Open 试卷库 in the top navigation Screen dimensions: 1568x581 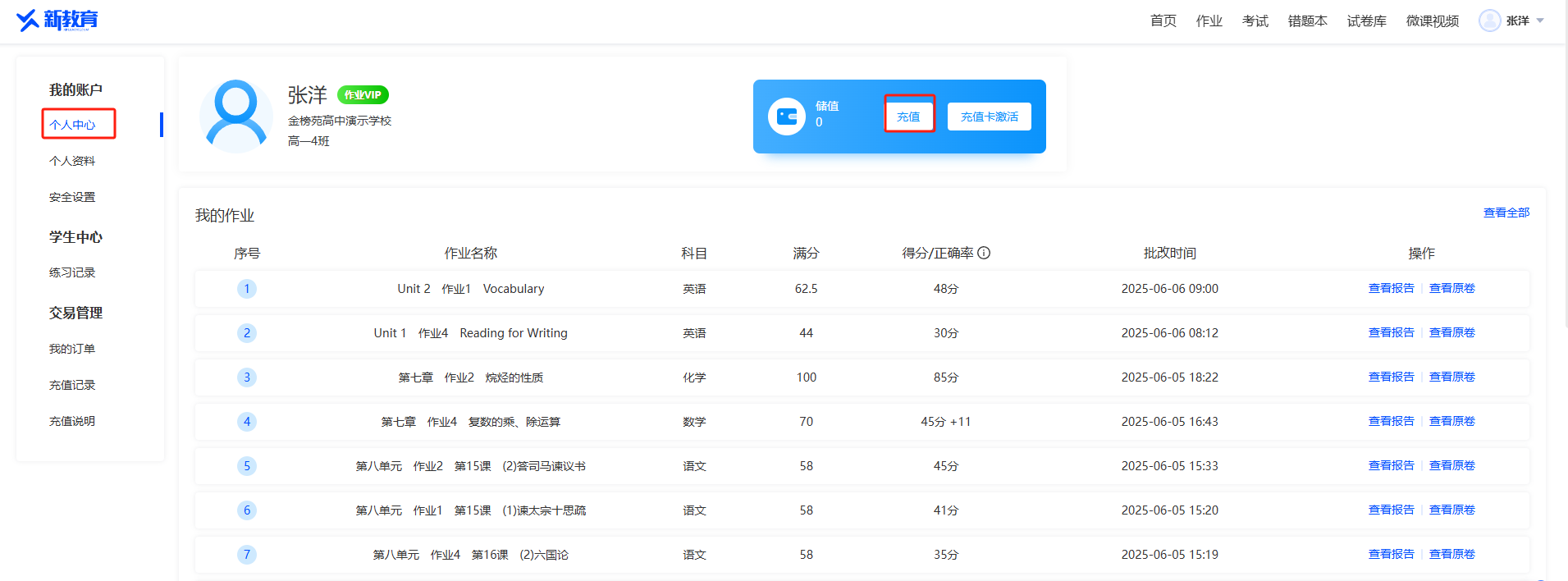[x=1366, y=21]
